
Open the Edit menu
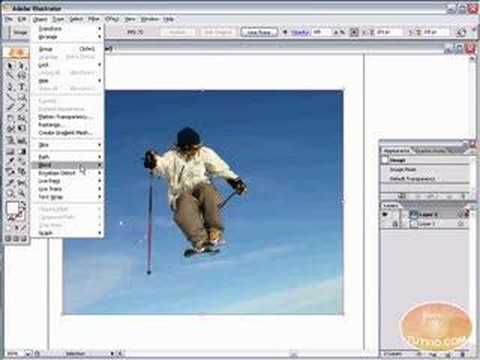(22, 19)
